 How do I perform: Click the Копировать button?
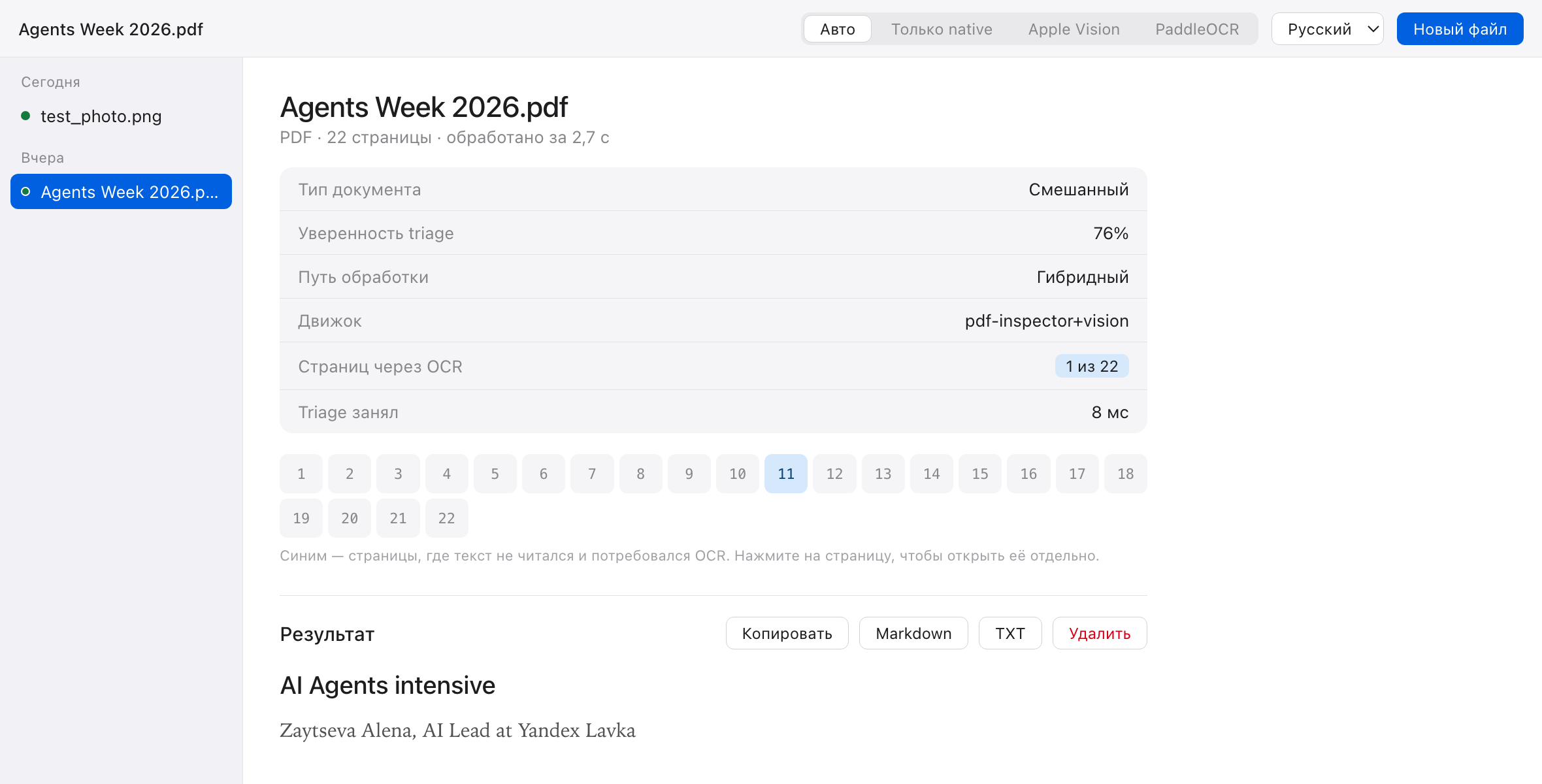[x=787, y=633]
